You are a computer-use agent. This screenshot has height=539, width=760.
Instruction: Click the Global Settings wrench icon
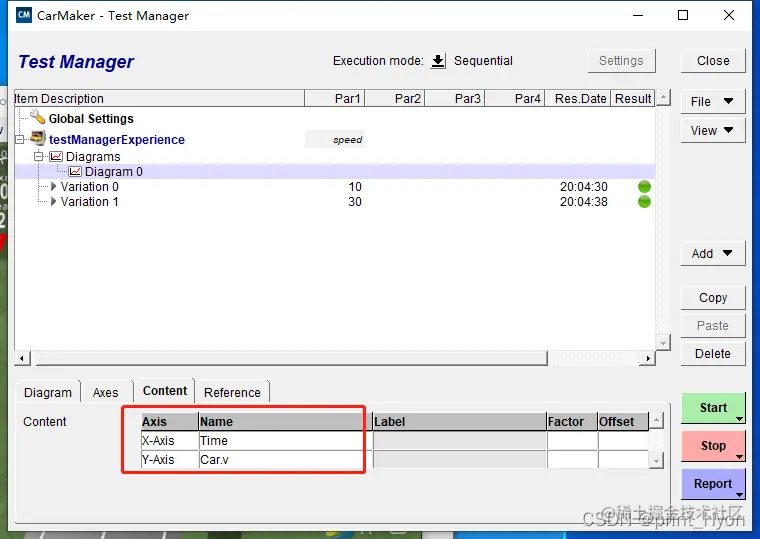tap(37, 117)
